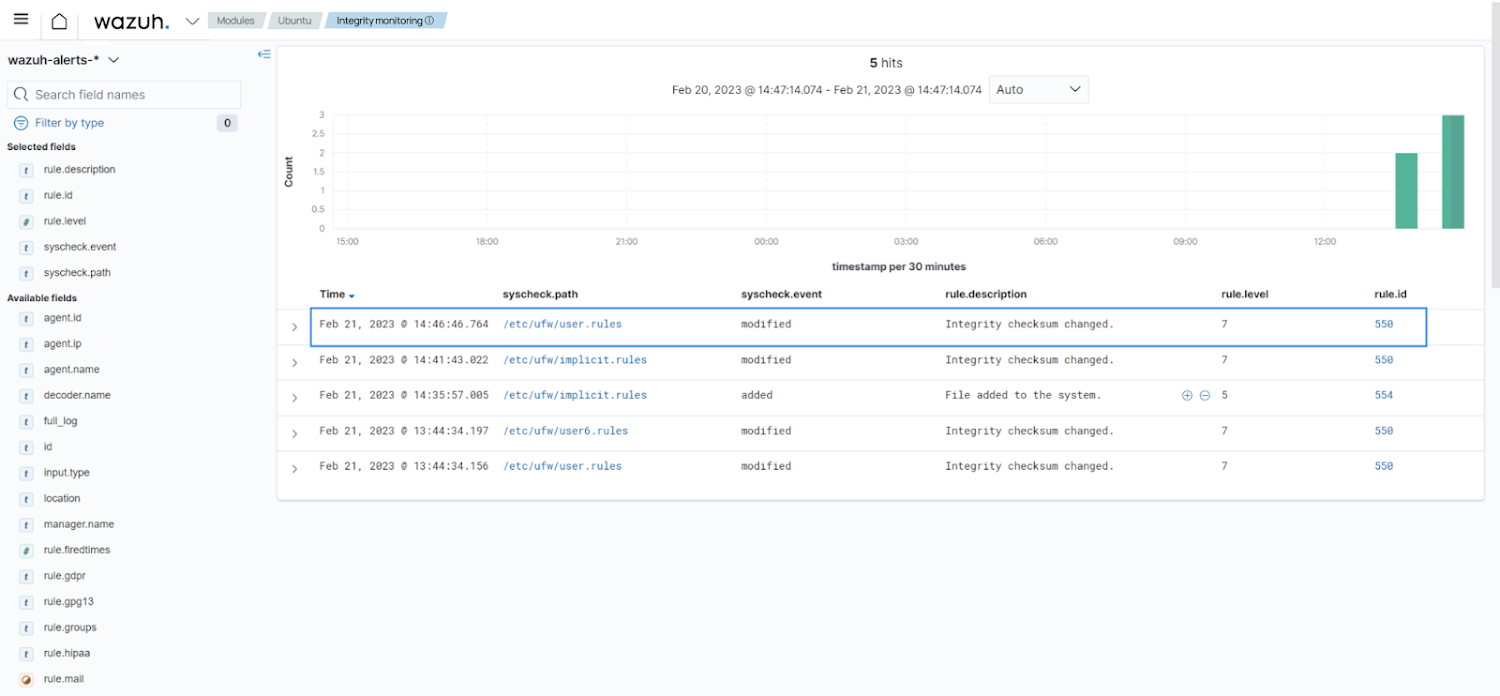
Task: Go to the Modules breadcrumb
Action: tap(236, 21)
